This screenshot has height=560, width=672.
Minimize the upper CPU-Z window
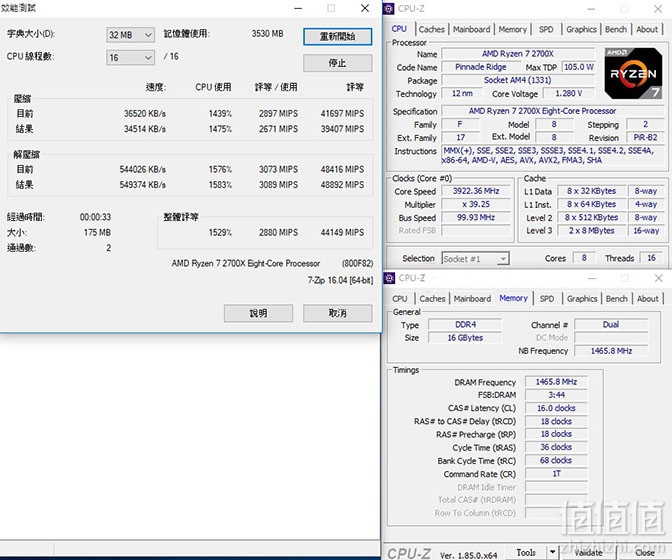(591, 9)
